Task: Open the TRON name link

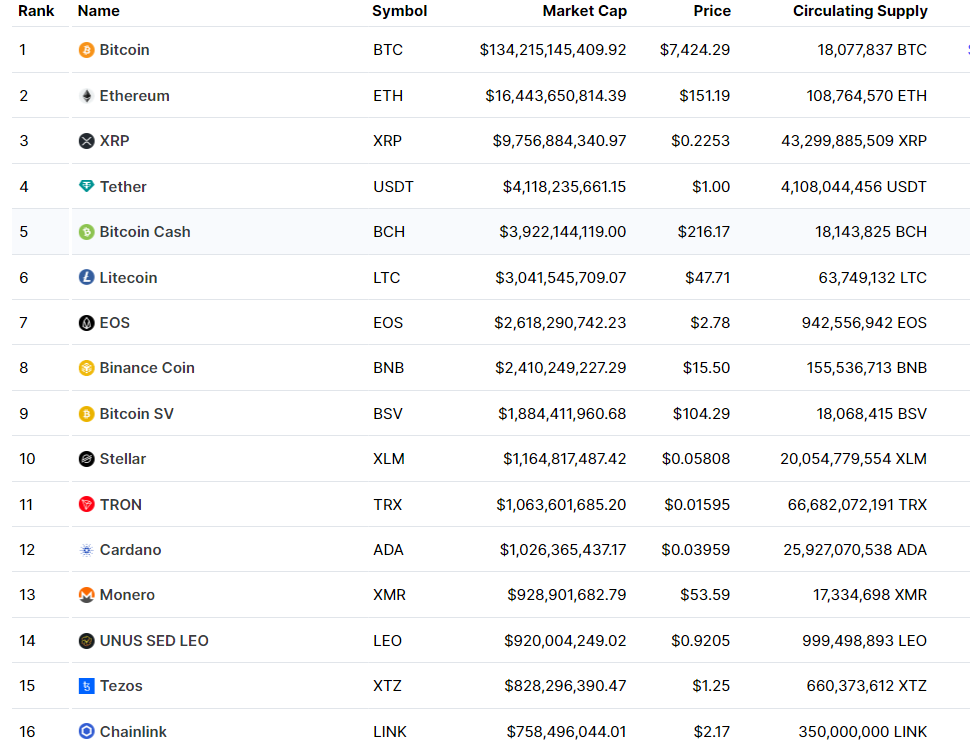Action: (121, 505)
